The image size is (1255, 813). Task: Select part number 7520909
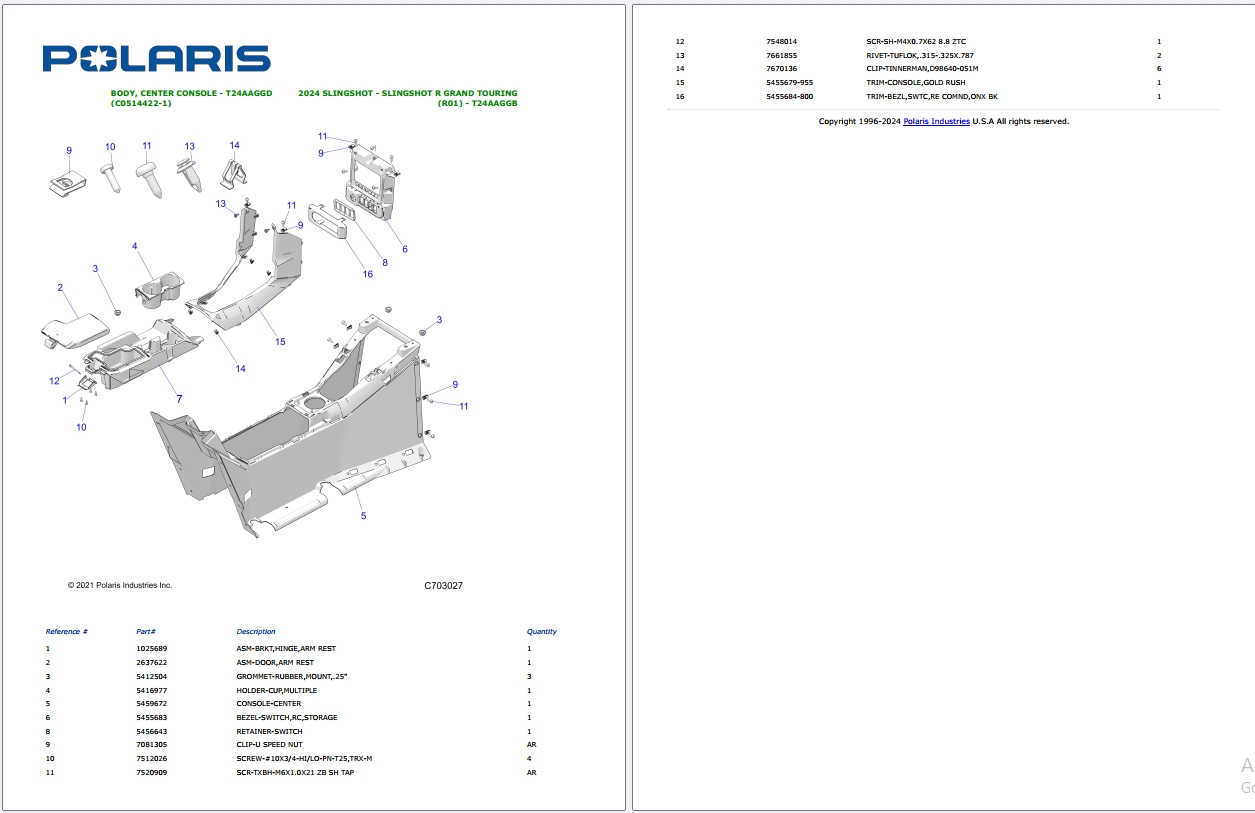pos(152,772)
